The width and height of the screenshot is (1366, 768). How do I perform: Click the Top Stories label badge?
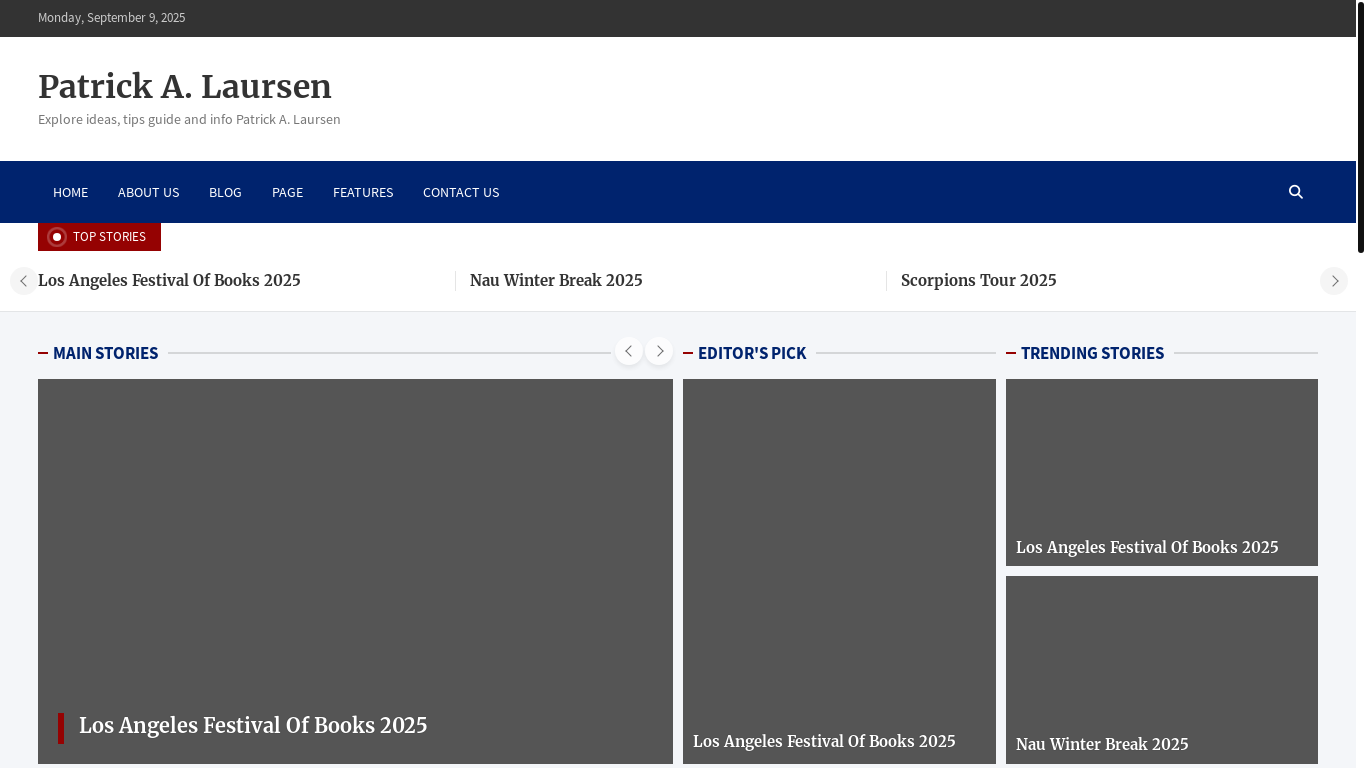point(99,237)
